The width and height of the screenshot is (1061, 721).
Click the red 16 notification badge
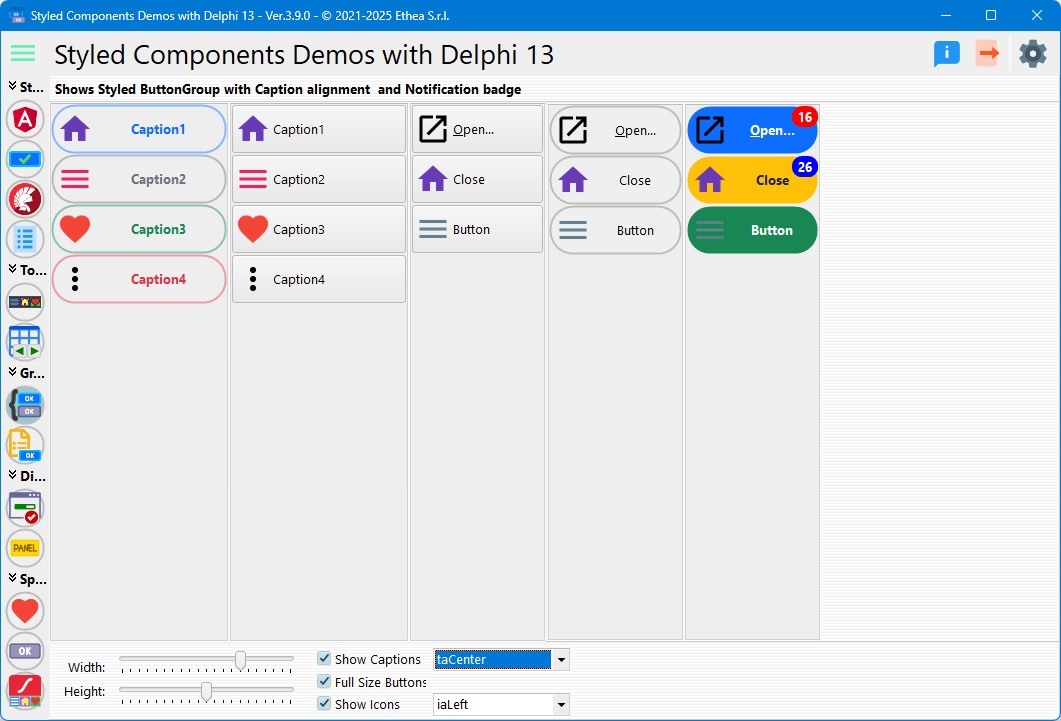coord(805,117)
